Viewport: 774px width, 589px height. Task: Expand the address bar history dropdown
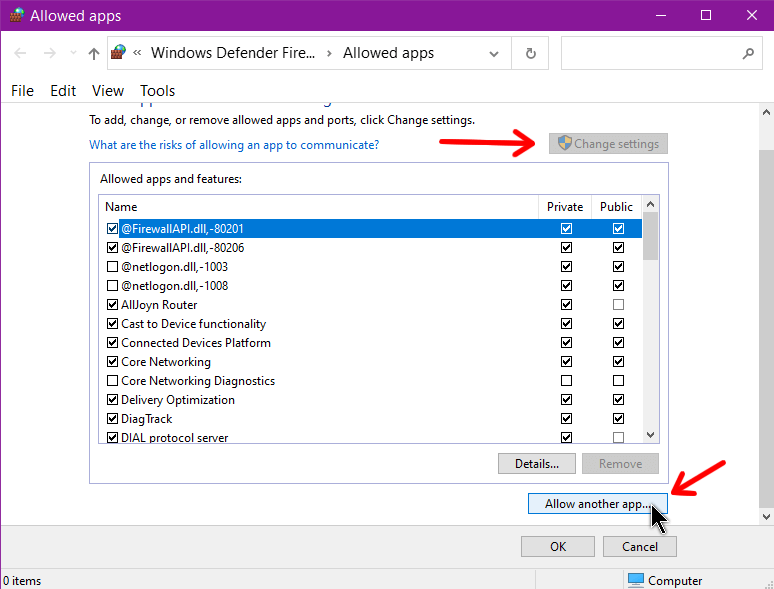tap(494, 53)
